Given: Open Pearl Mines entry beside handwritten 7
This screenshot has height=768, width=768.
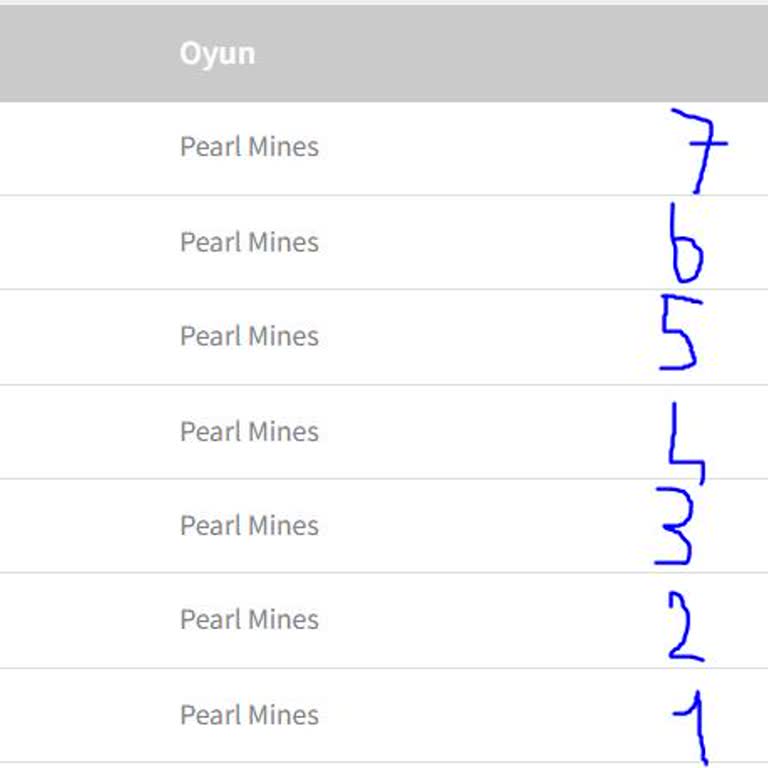Looking at the screenshot, I should coord(249,147).
